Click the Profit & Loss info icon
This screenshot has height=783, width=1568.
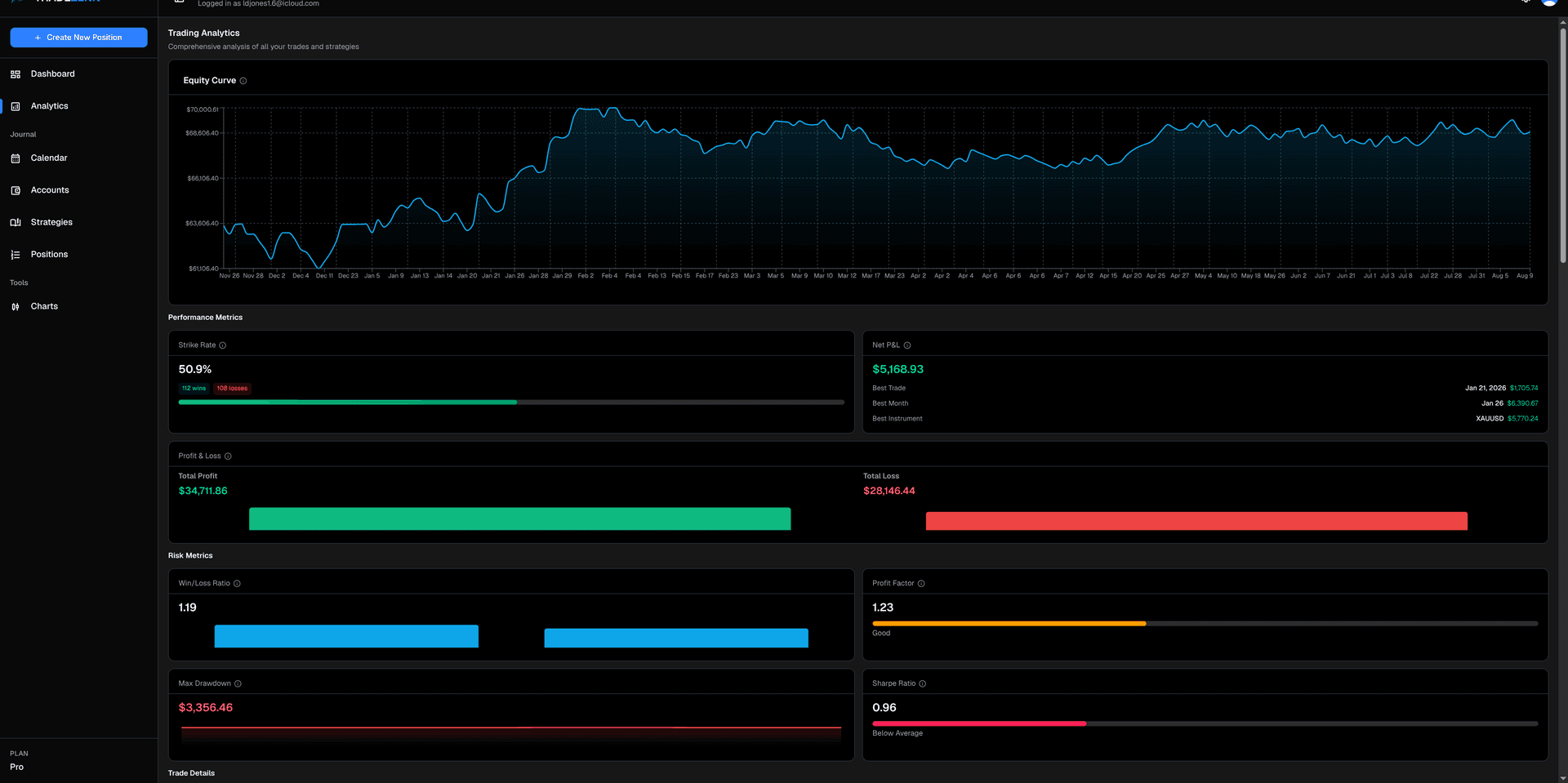(228, 456)
